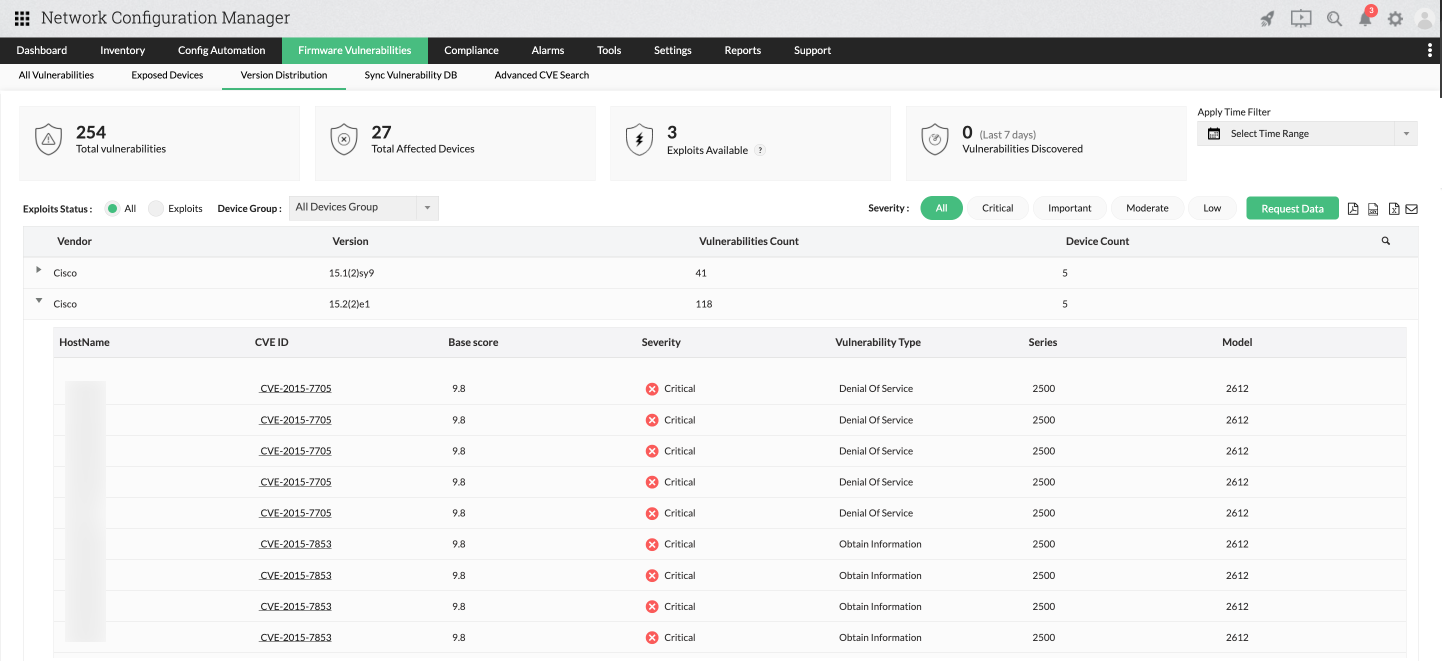Image resolution: width=1442 pixels, height=661 pixels.
Task: Export the table as Excel file
Action: click(x=1393, y=209)
